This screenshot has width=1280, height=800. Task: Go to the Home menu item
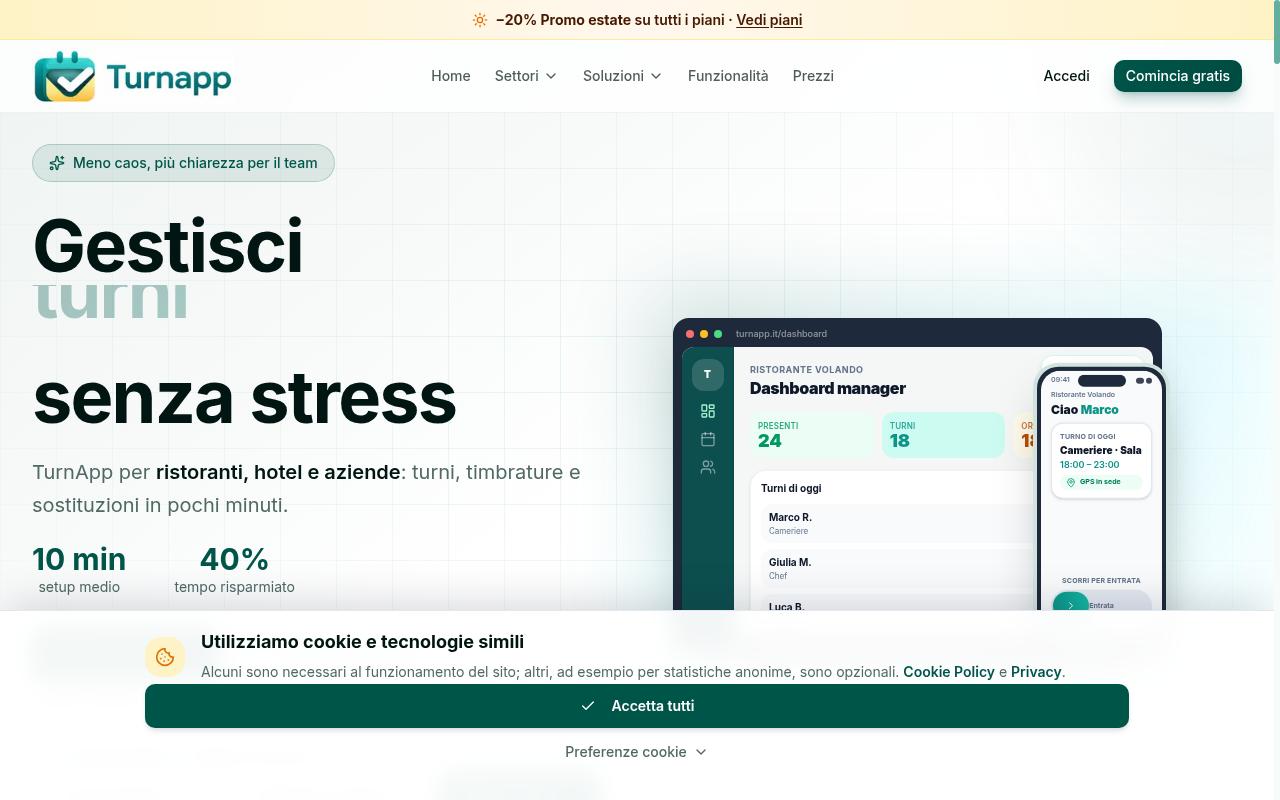coord(451,76)
